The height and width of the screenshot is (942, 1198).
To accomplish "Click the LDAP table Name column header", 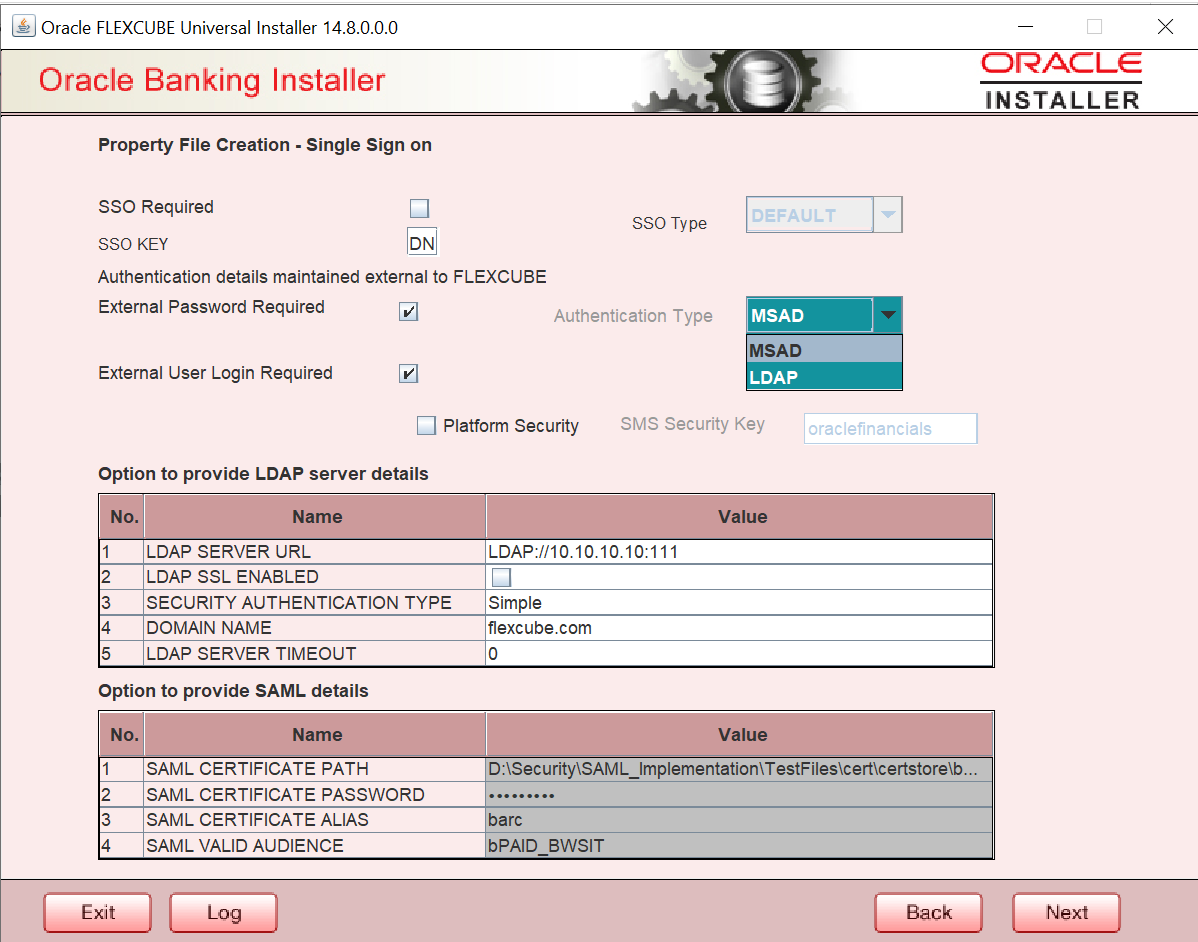I will pos(315,516).
